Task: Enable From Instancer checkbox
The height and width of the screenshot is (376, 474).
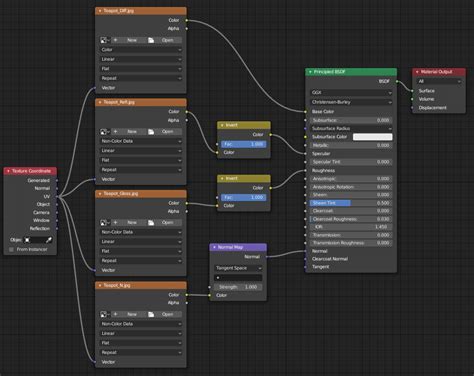Action: pos(11,249)
